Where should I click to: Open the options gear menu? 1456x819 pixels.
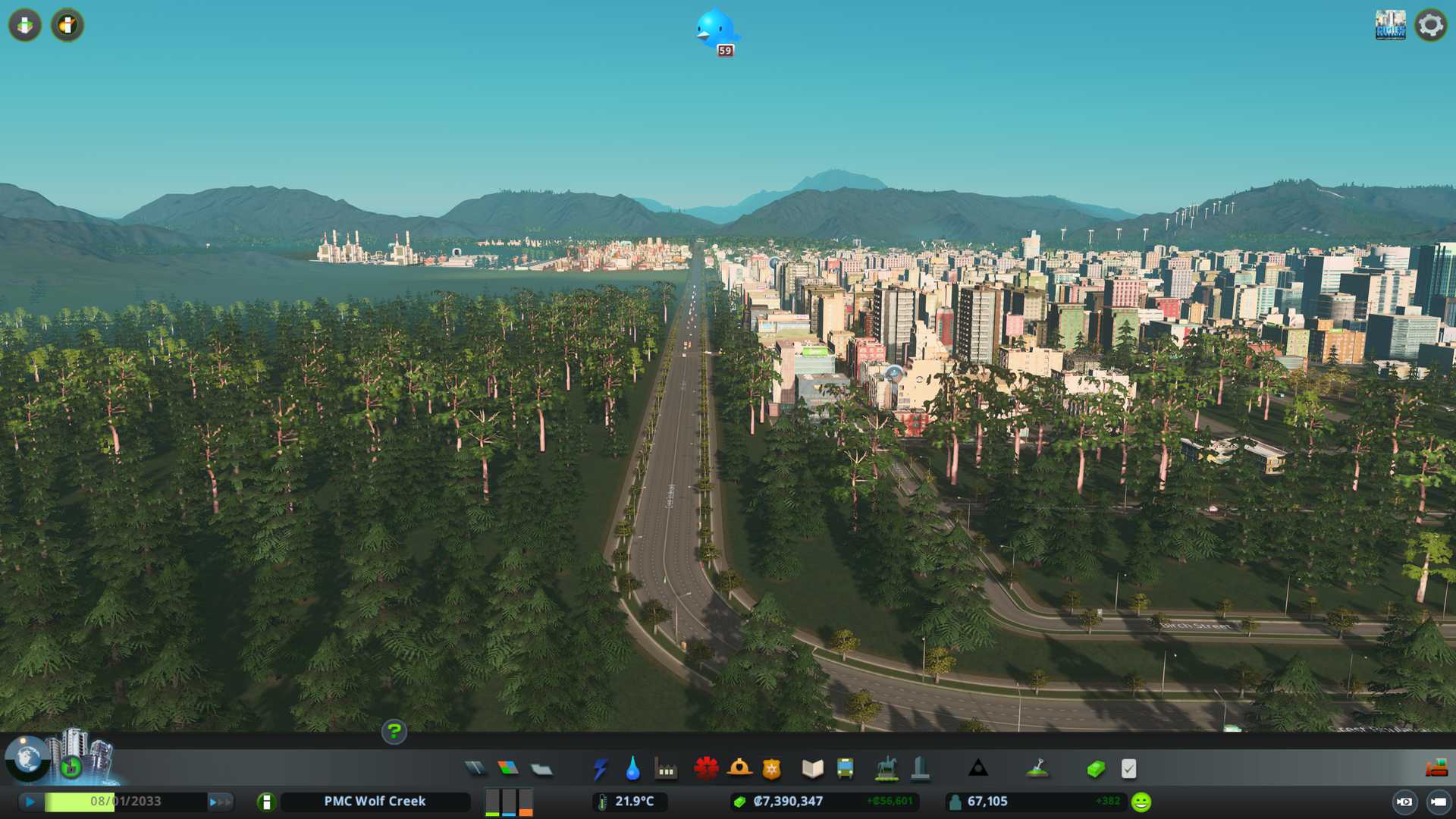point(1430,25)
